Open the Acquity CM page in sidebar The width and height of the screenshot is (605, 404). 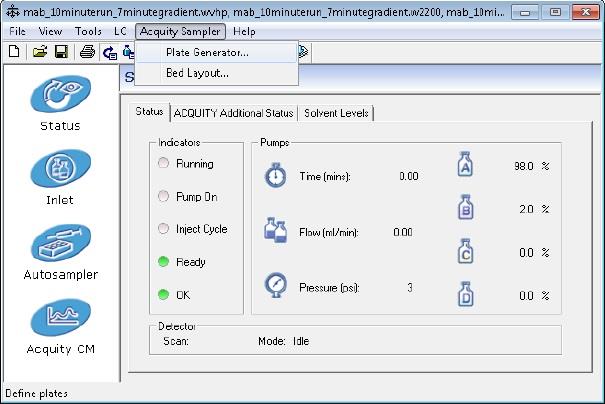(x=61, y=326)
